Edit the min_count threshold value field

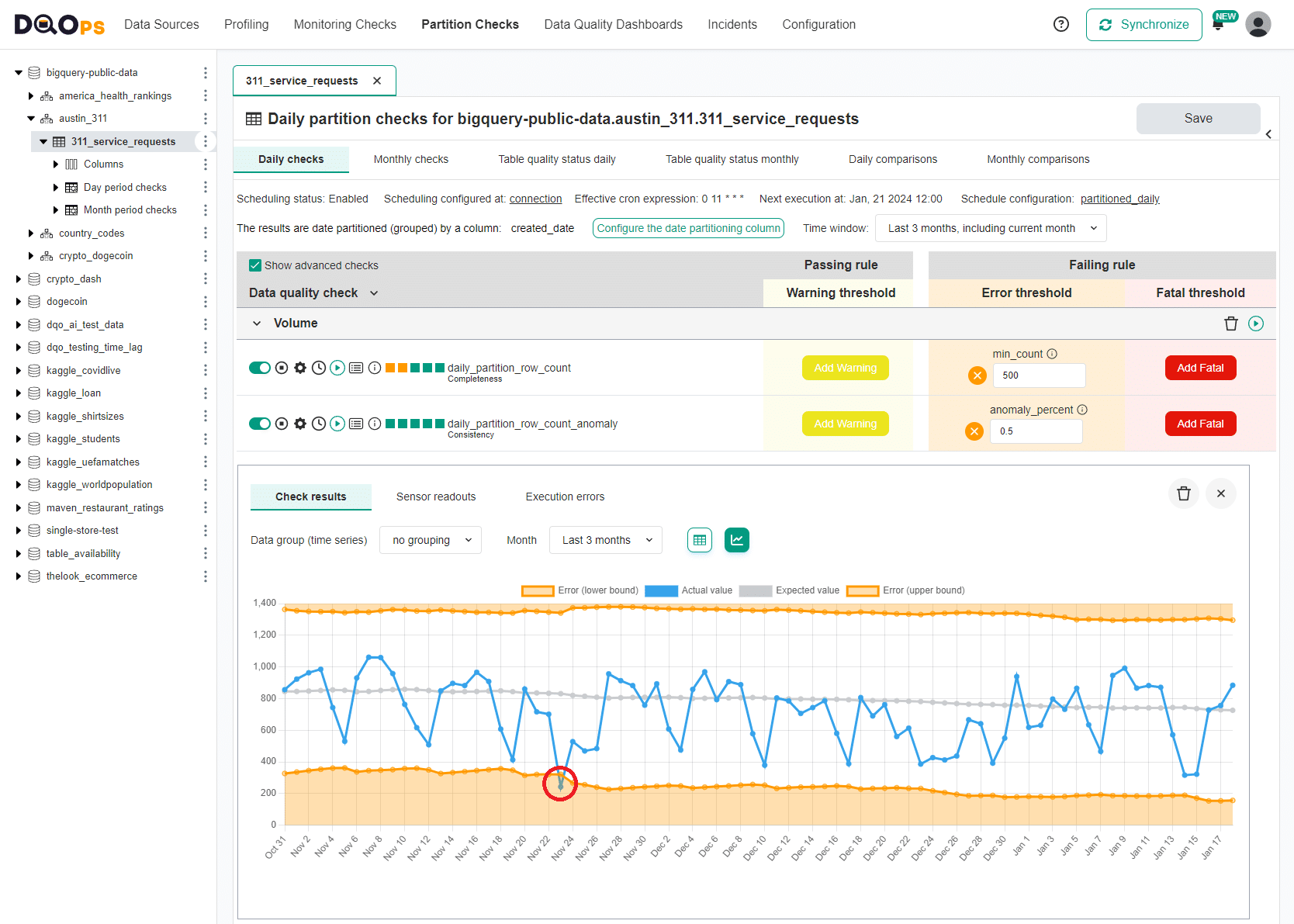1040,375
